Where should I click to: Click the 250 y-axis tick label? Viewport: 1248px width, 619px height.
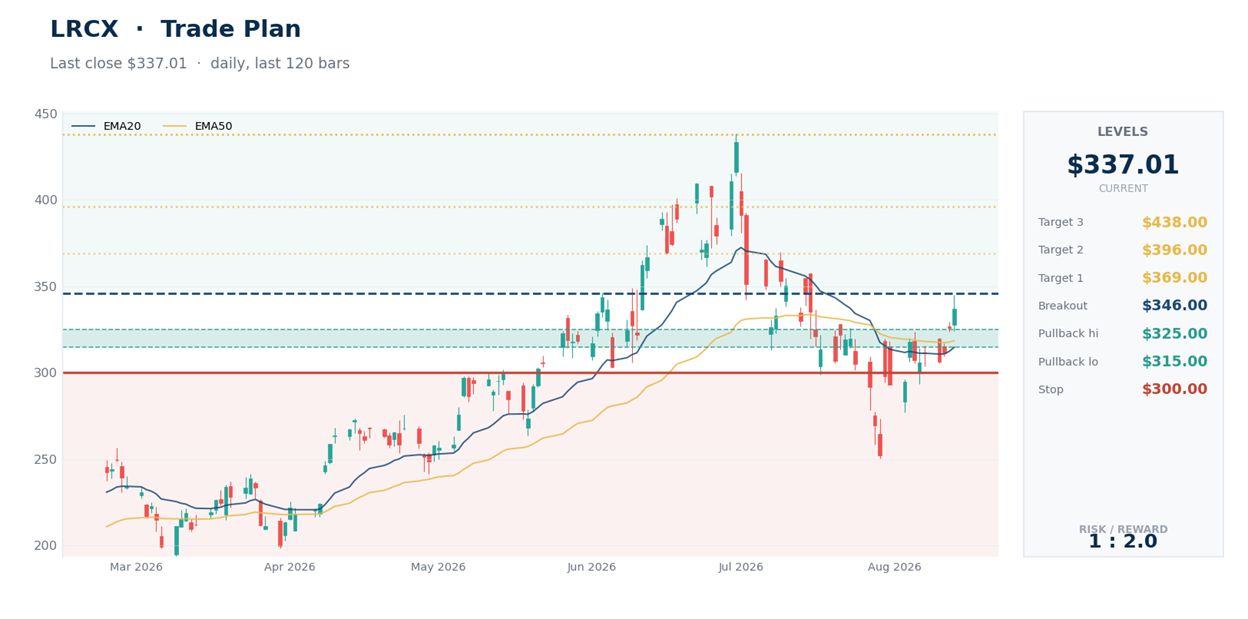point(46,460)
